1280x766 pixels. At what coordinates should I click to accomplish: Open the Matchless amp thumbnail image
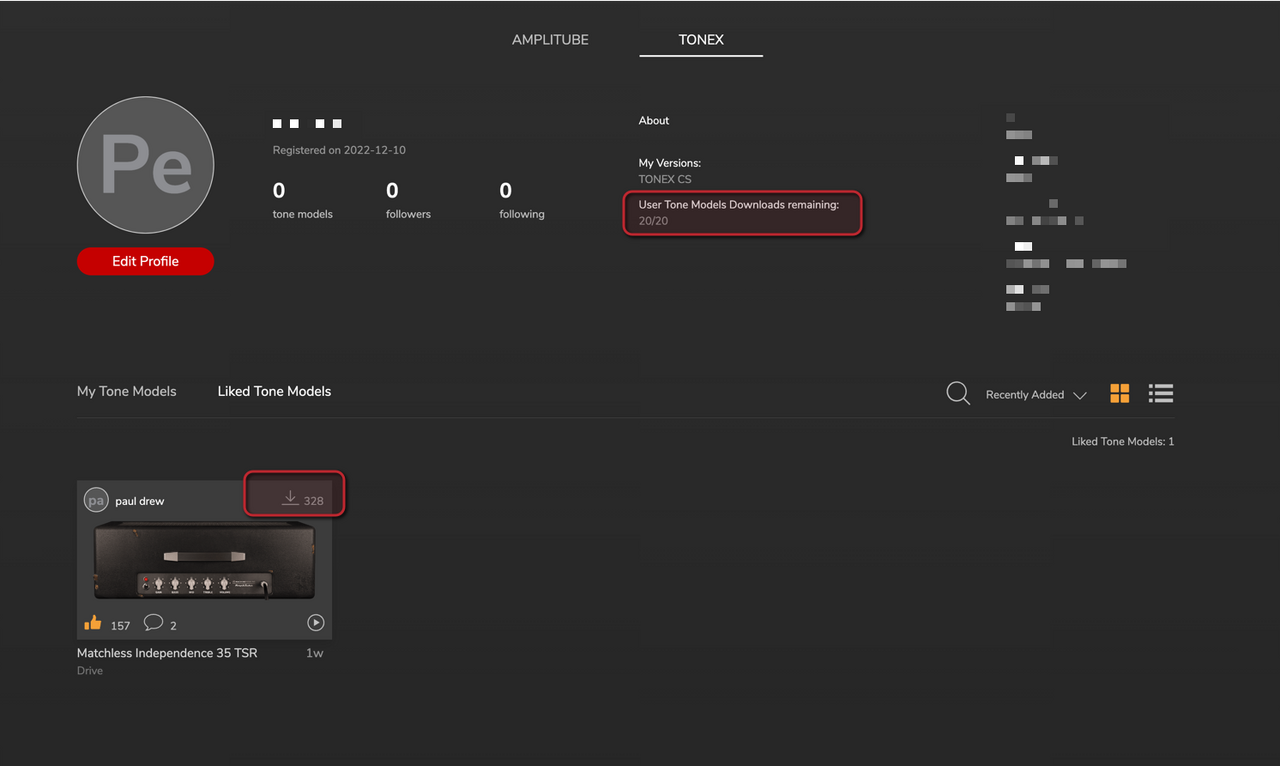click(204, 562)
